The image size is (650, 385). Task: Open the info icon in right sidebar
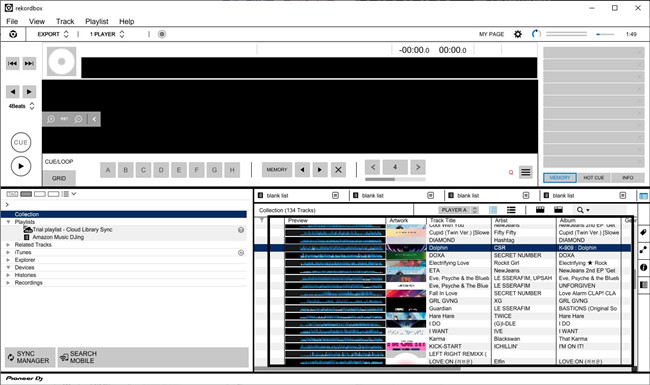pos(643,267)
